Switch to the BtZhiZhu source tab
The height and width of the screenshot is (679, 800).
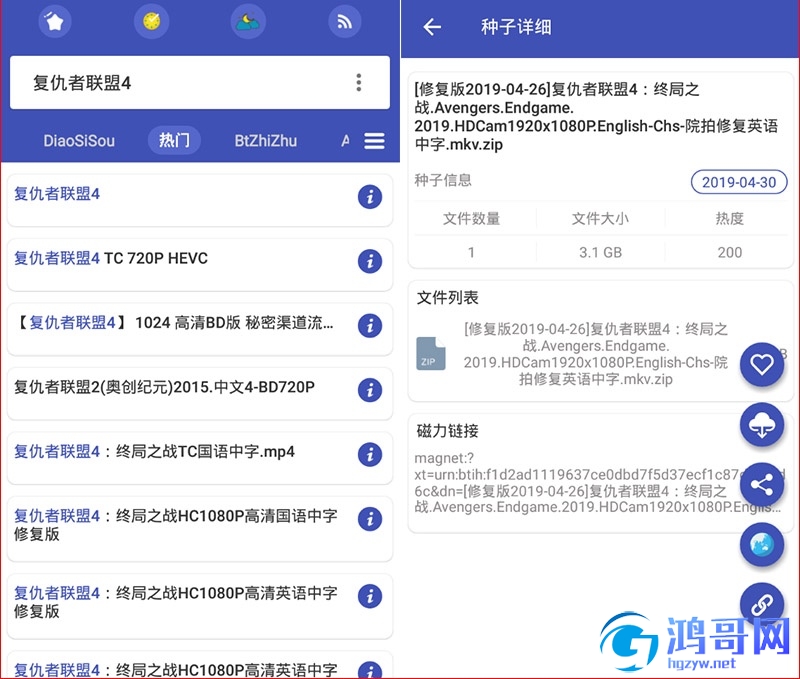pos(265,141)
